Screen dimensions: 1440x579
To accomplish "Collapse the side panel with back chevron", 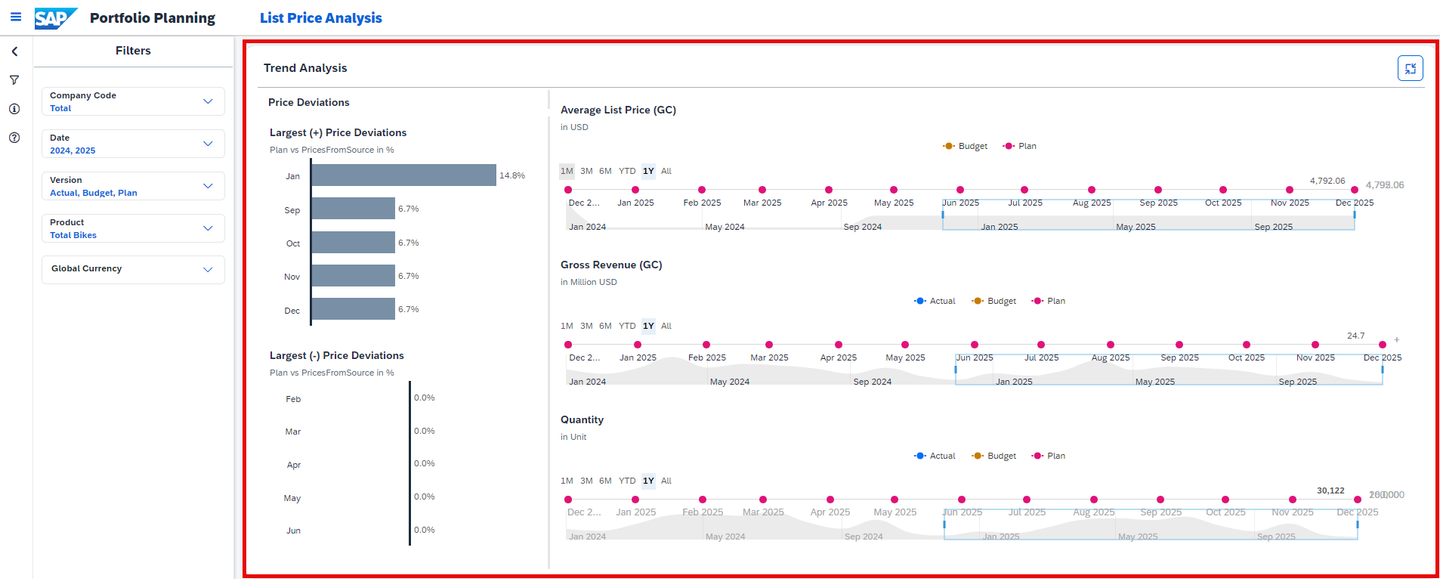I will 15,51.
